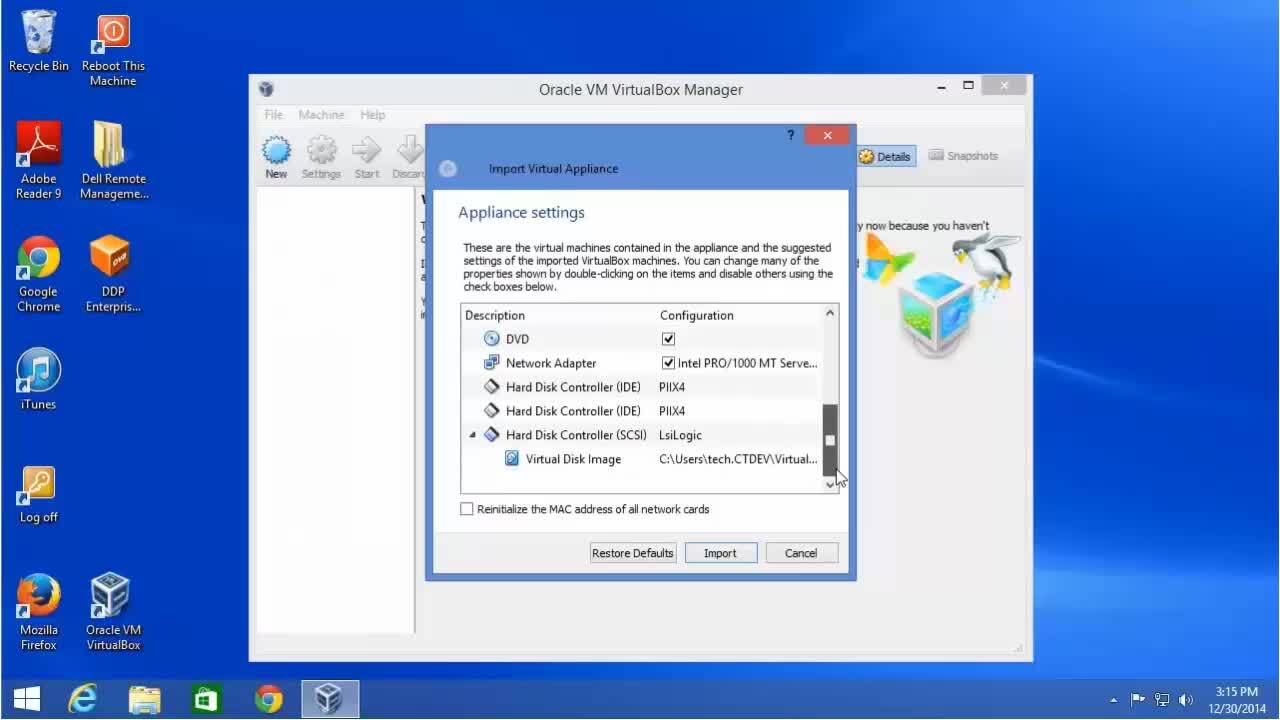Image resolution: width=1280 pixels, height=720 pixels.
Task: Open Chrome from taskbar
Action: coord(268,699)
